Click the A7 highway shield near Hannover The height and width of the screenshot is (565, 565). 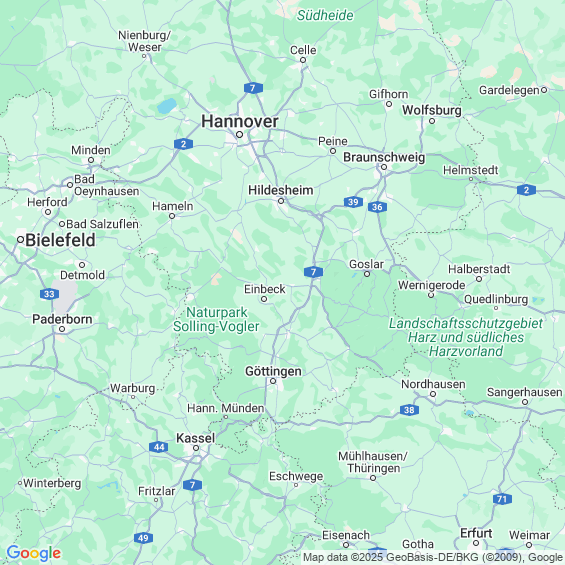tap(253, 88)
